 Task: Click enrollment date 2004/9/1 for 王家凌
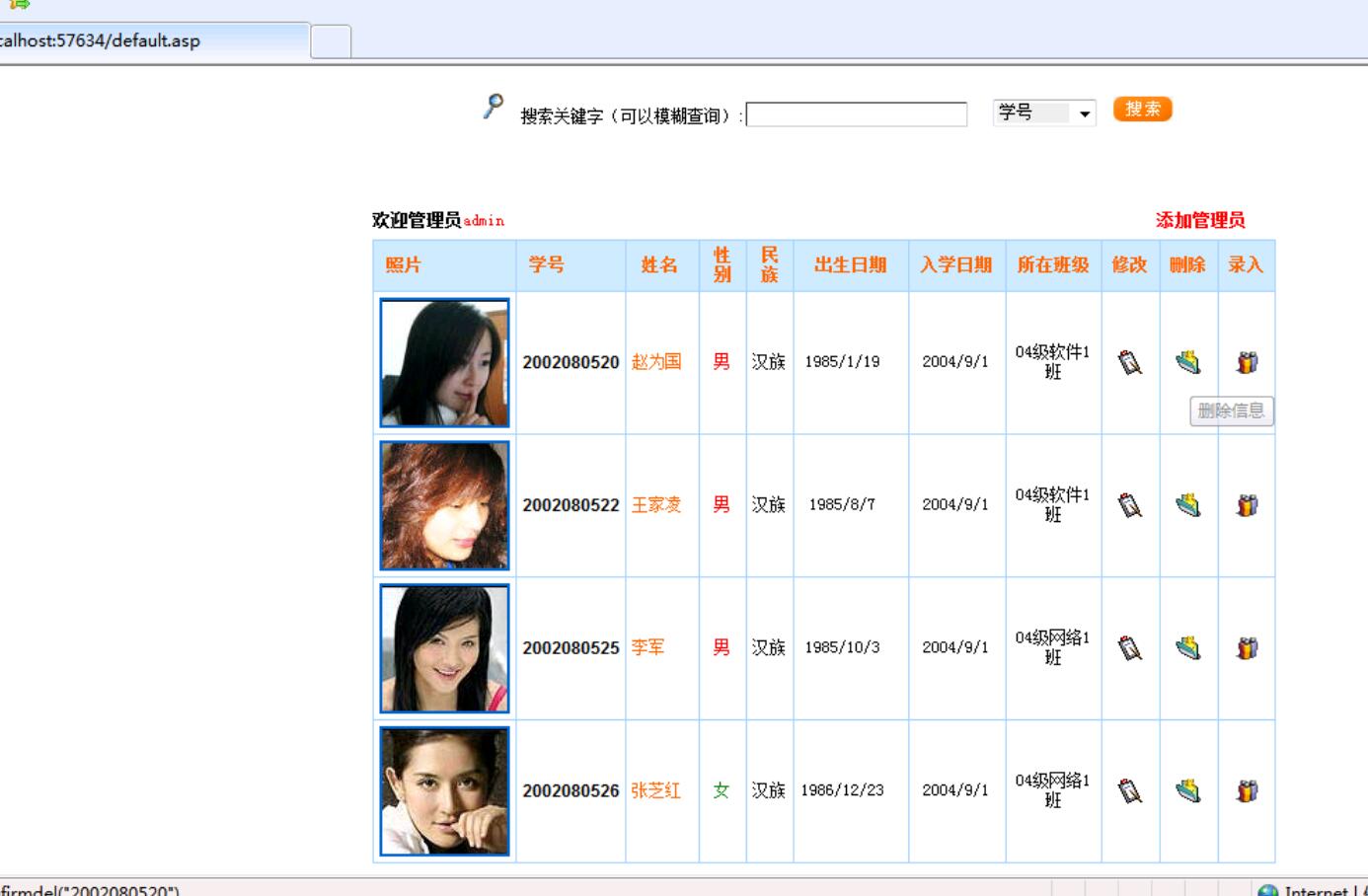coord(955,505)
